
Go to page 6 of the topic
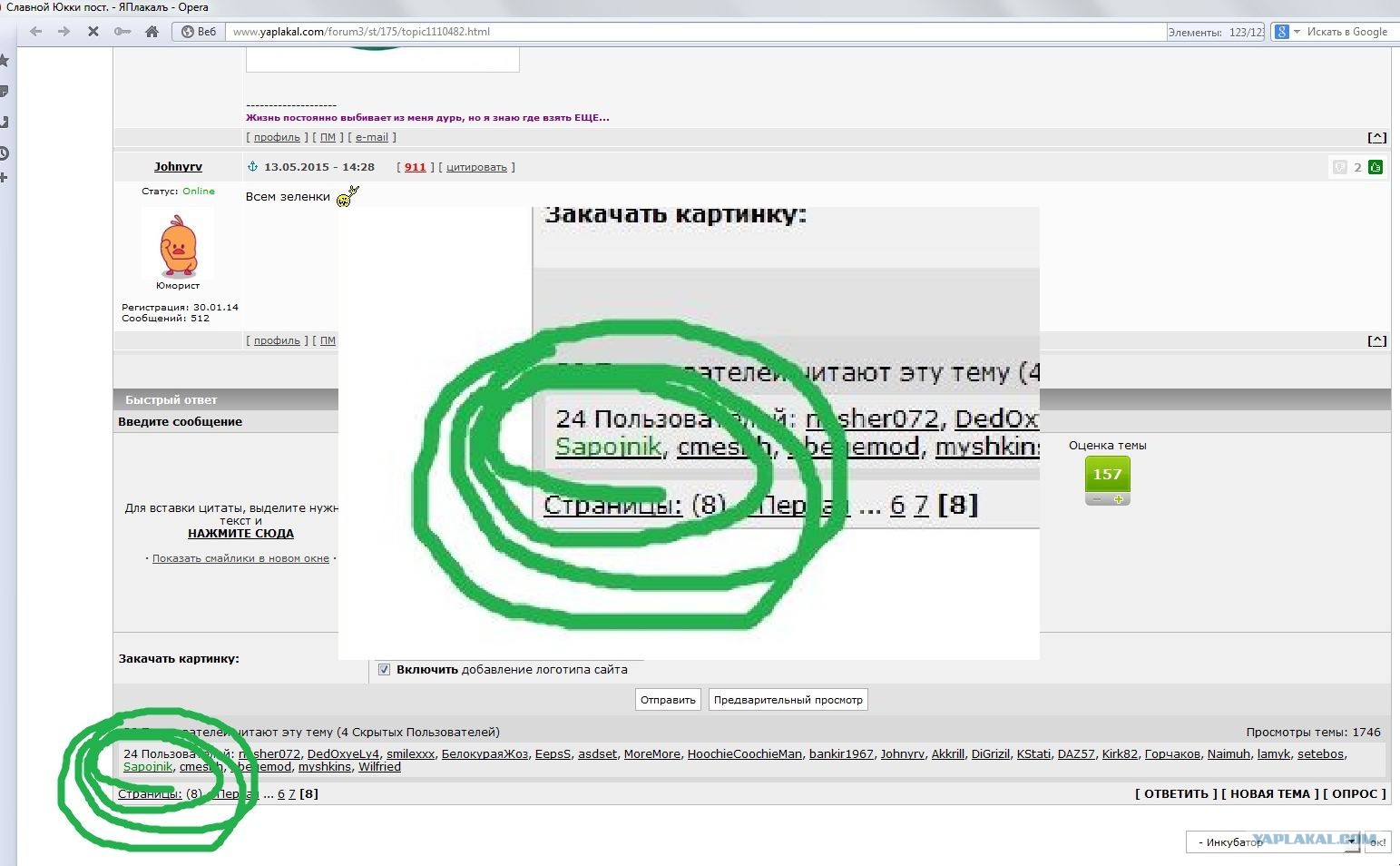click(281, 794)
